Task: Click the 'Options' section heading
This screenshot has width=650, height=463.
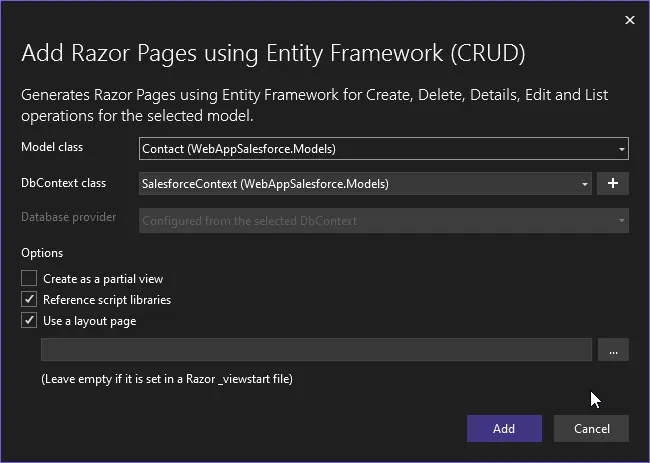Action: coord(42,253)
